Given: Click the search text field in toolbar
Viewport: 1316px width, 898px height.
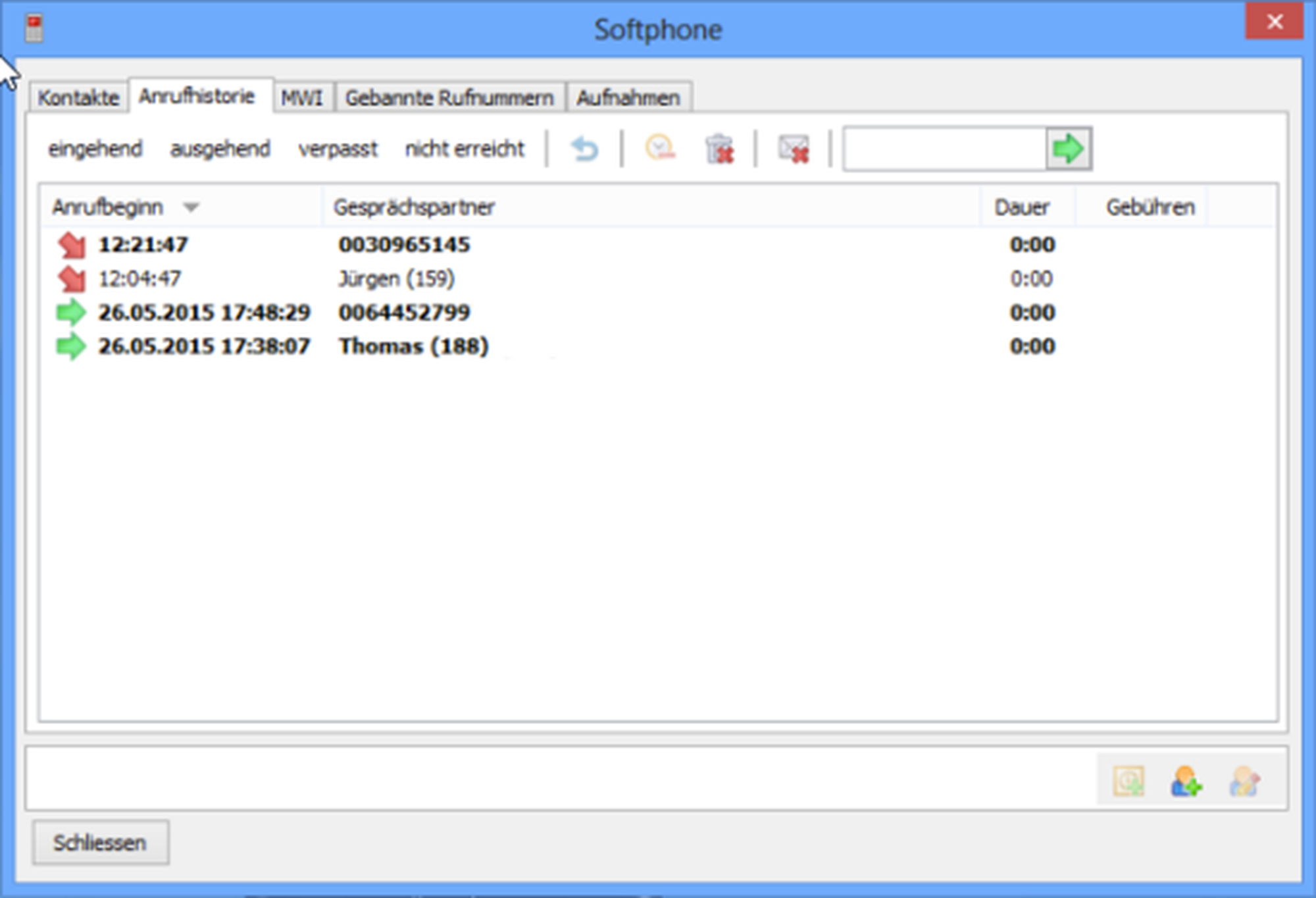Looking at the screenshot, I should tap(944, 149).
